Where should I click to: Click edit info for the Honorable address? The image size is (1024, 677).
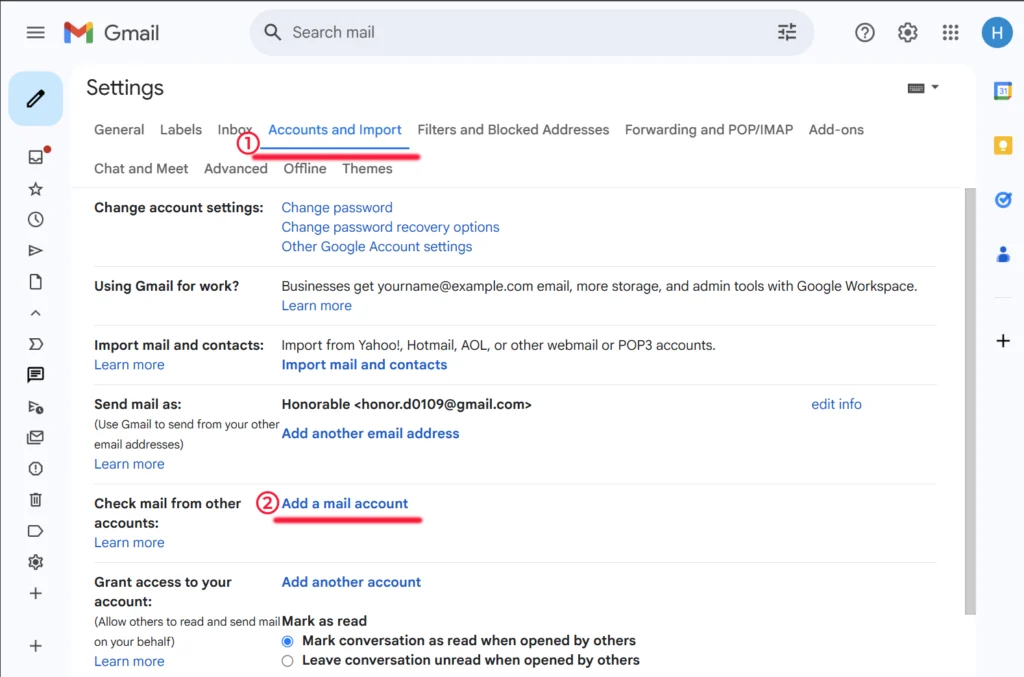[837, 405]
